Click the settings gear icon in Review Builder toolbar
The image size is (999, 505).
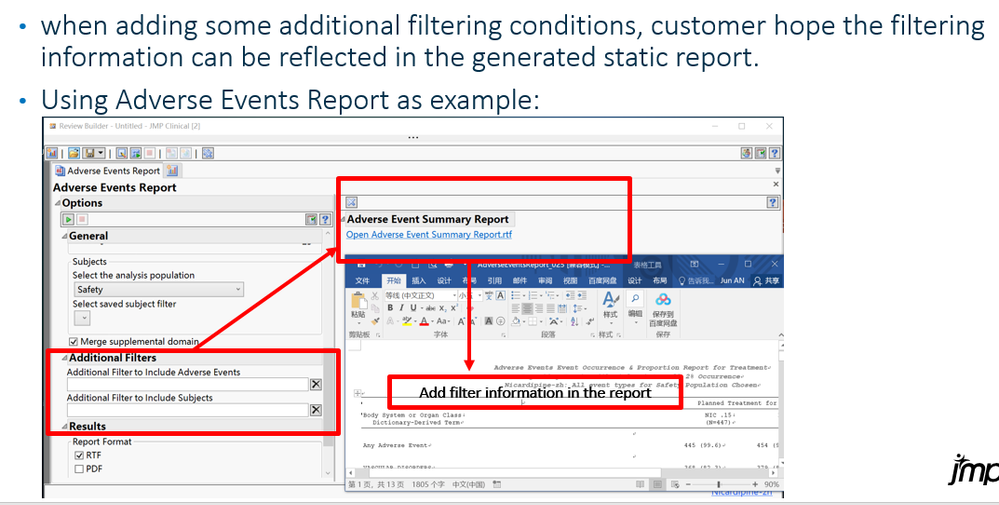tap(208, 153)
